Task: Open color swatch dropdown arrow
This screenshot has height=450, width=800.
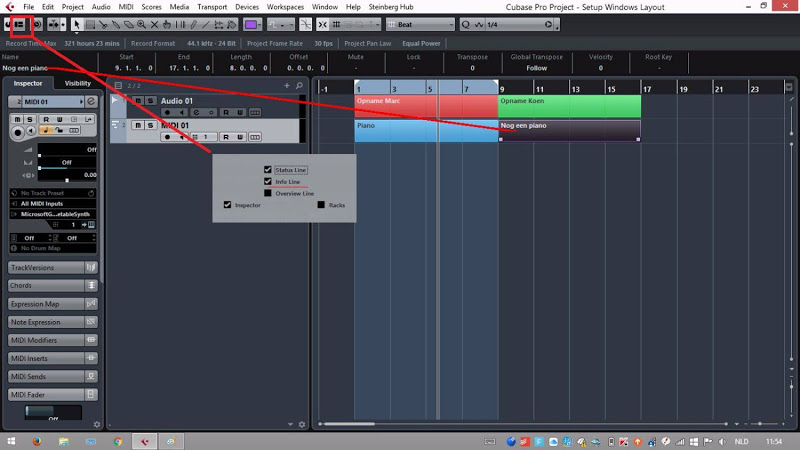Action: pos(260,24)
